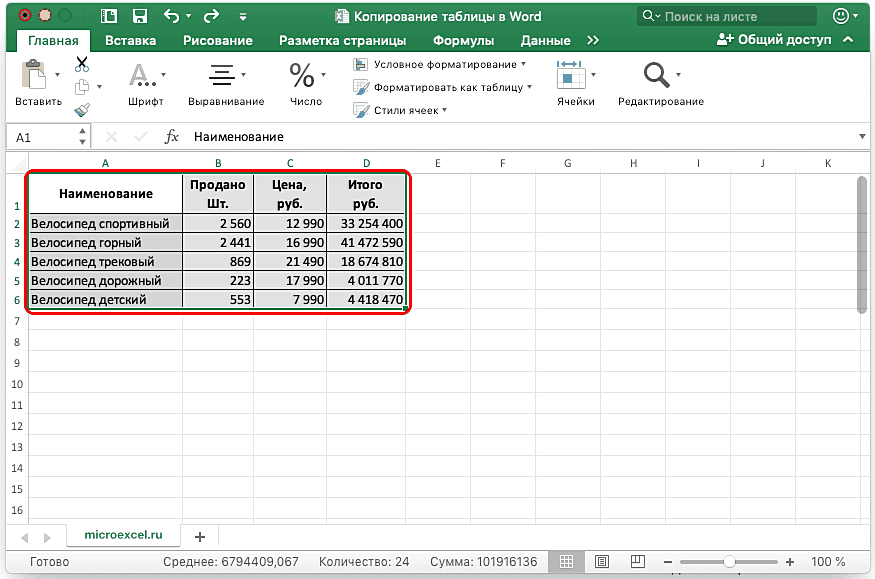875x579 pixels.
Task: Click the Select All corner triangle
Action: pyautogui.click(x=19, y=163)
